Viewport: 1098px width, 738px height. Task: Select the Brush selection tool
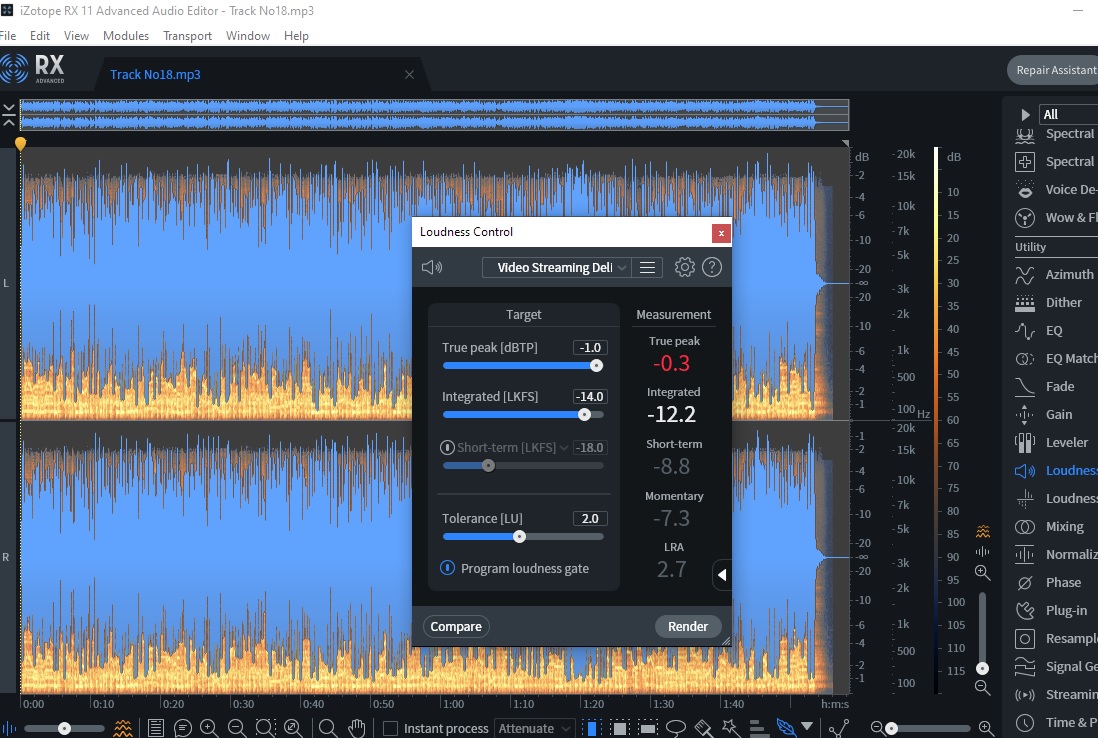(704, 728)
